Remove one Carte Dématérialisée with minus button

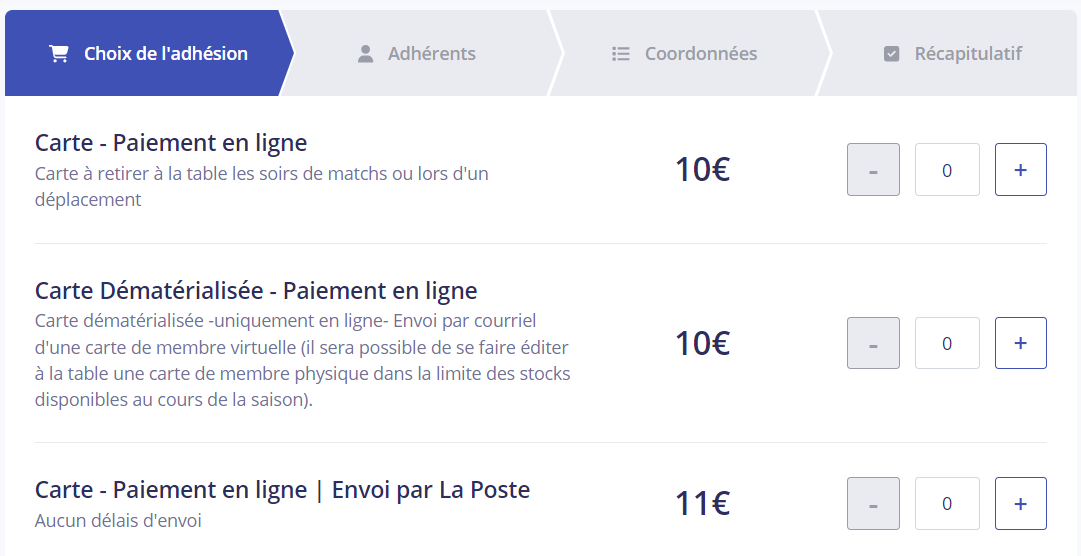coord(873,343)
